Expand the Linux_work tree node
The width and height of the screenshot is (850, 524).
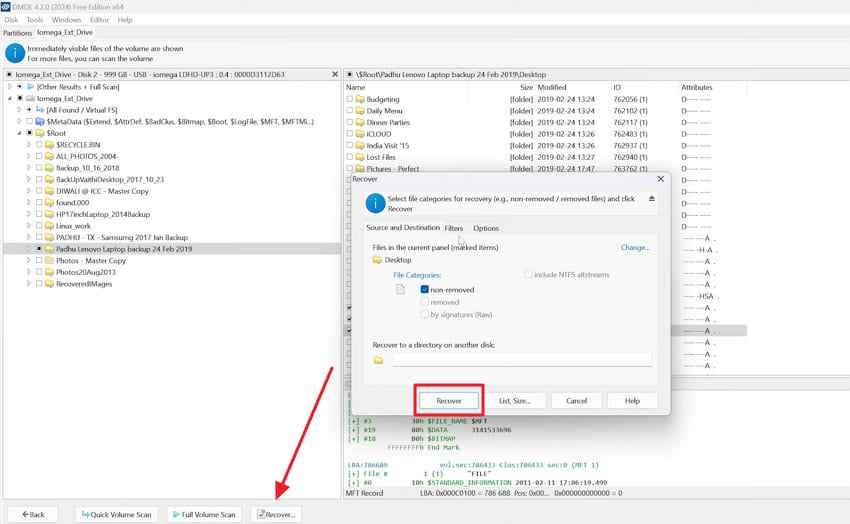coord(29,225)
